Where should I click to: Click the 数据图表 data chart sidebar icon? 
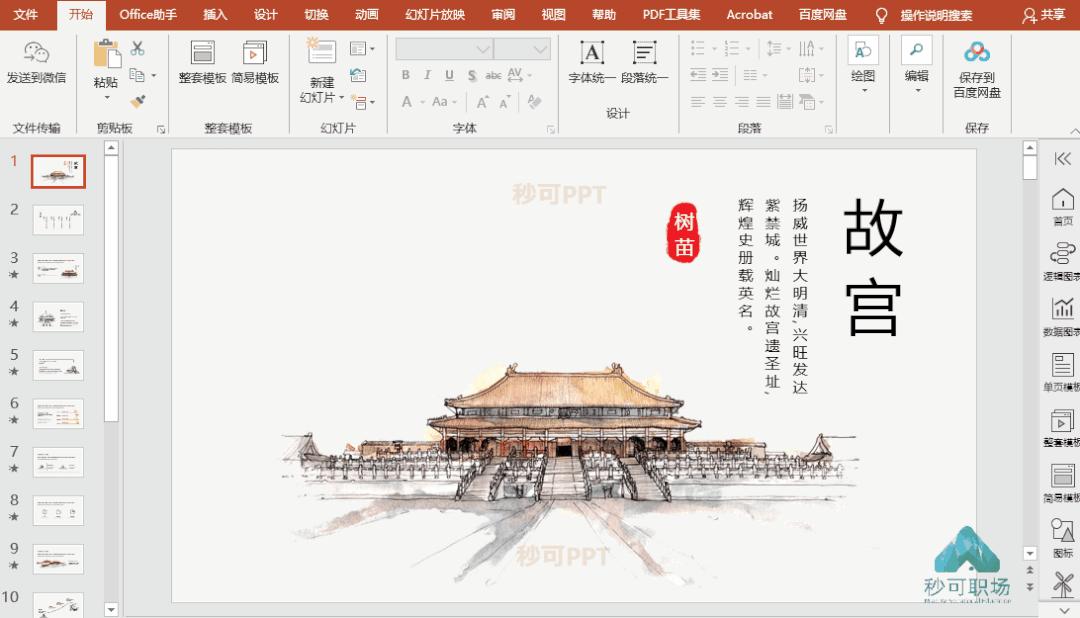(1062, 308)
